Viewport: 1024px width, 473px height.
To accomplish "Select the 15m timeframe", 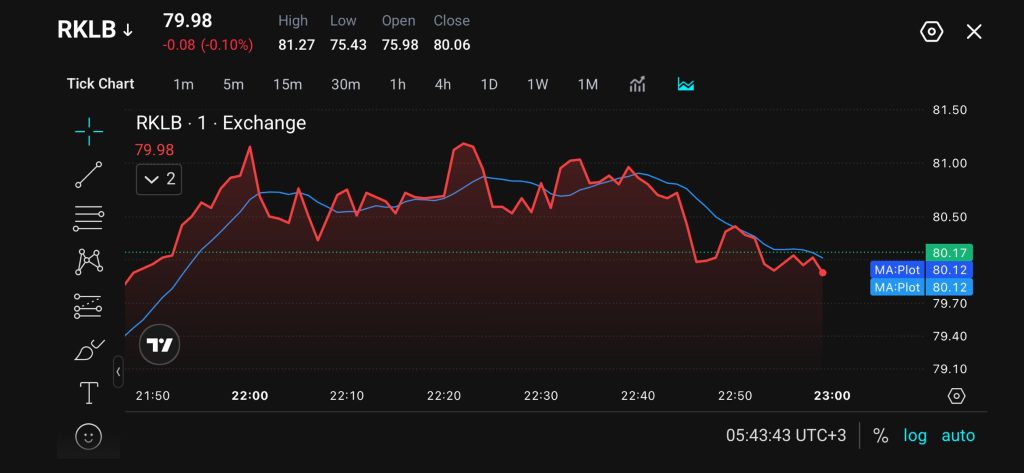I will click(287, 84).
